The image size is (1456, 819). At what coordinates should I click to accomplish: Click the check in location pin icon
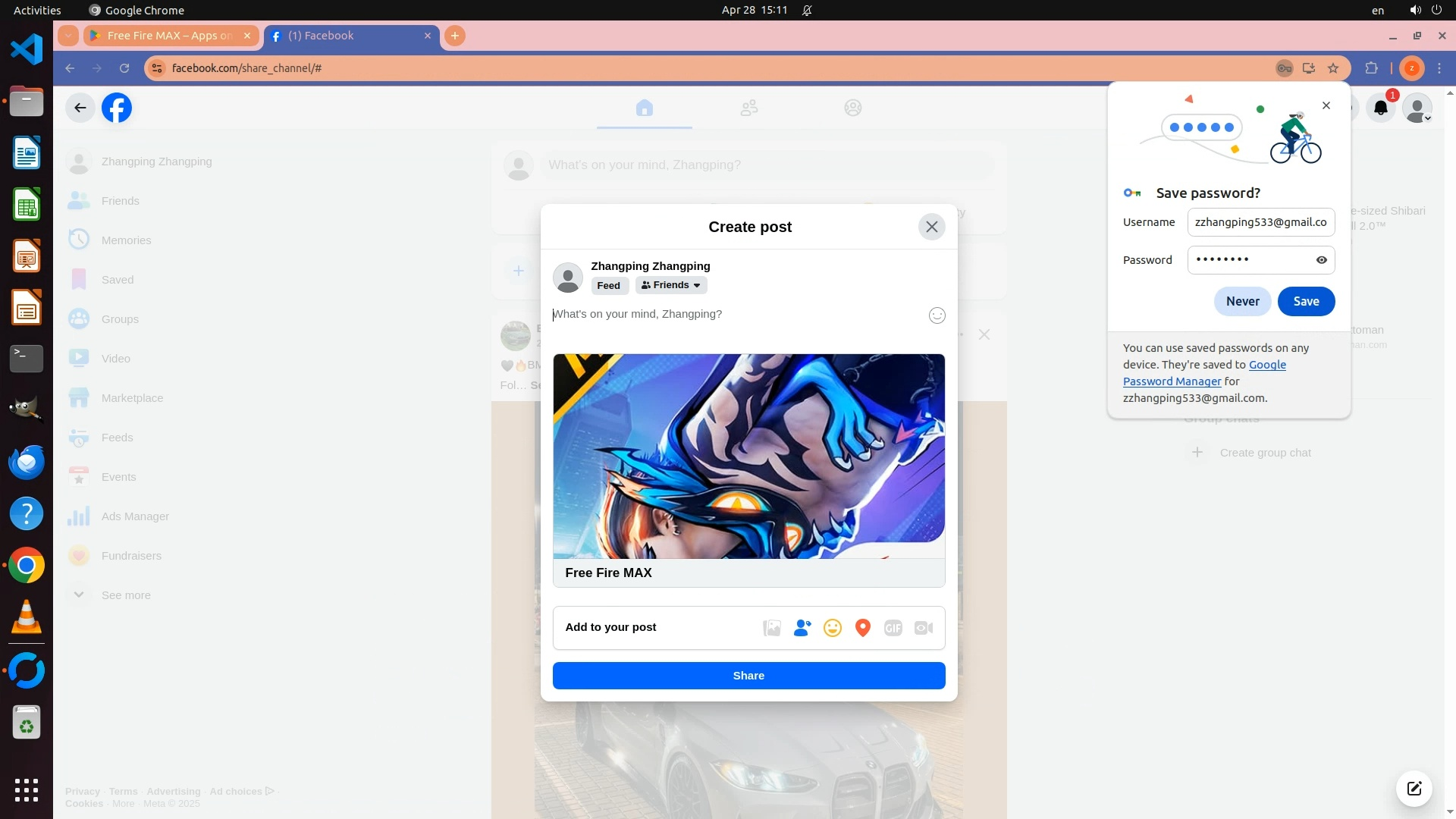pos(862,628)
